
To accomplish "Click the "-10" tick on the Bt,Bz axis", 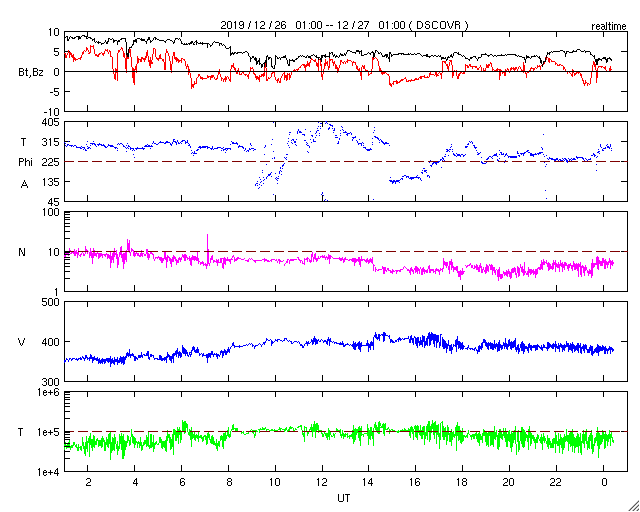I will click(x=51, y=112).
